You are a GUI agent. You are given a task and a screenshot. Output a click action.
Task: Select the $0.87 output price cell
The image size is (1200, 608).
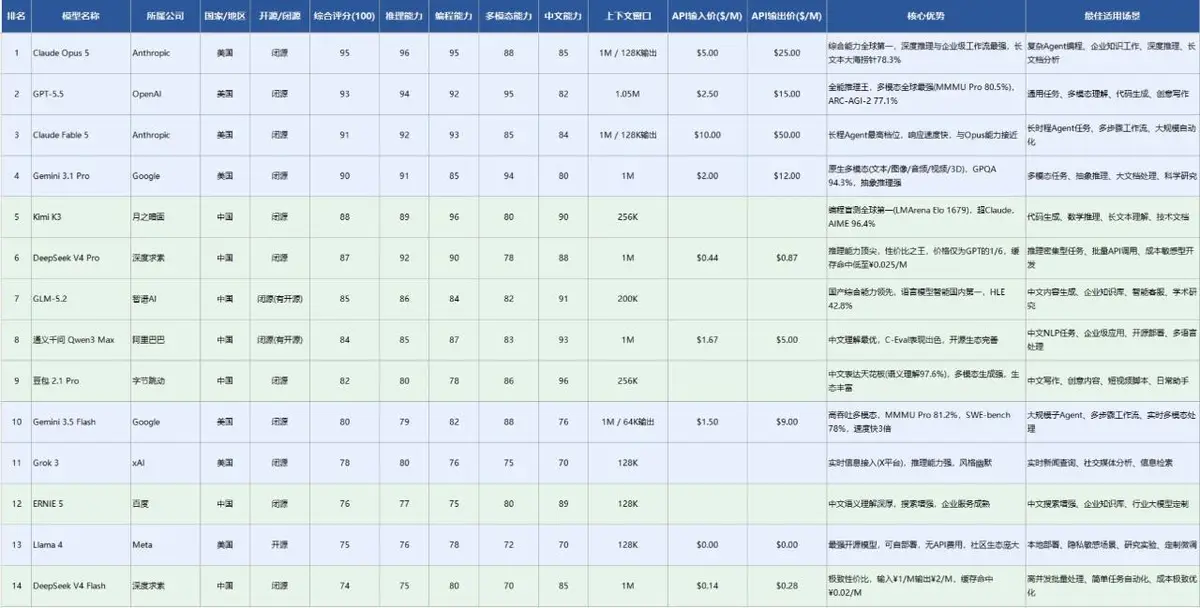tap(786, 258)
